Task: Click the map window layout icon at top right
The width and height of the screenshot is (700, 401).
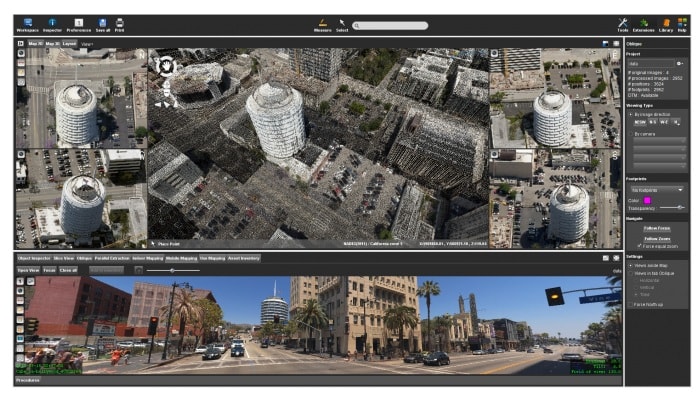Action: (605, 44)
